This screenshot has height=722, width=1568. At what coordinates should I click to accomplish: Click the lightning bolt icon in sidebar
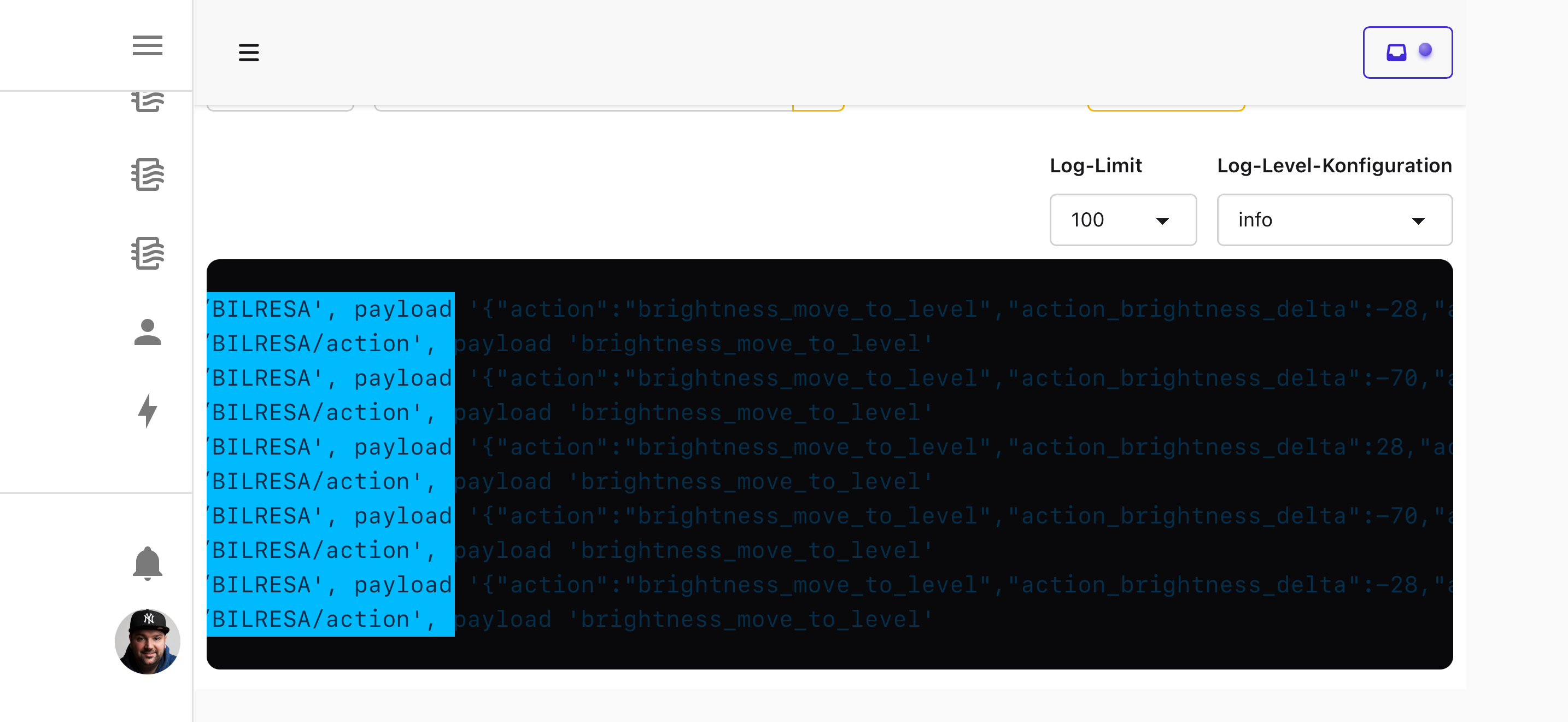click(147, 411)
